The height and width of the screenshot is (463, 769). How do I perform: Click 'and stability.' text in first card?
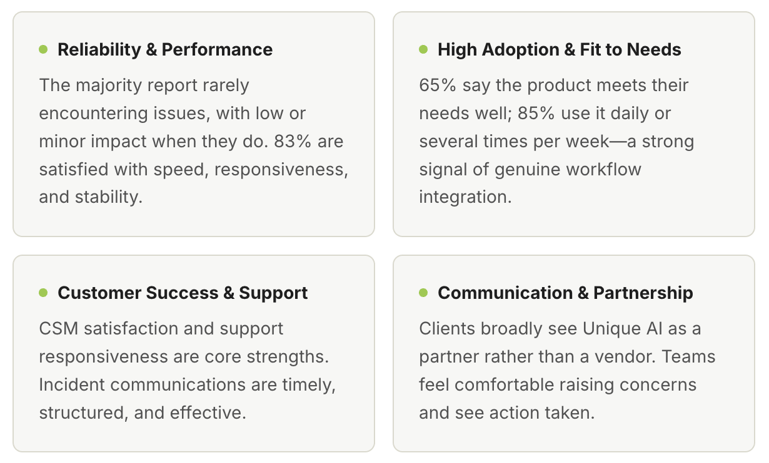[91, 197]
